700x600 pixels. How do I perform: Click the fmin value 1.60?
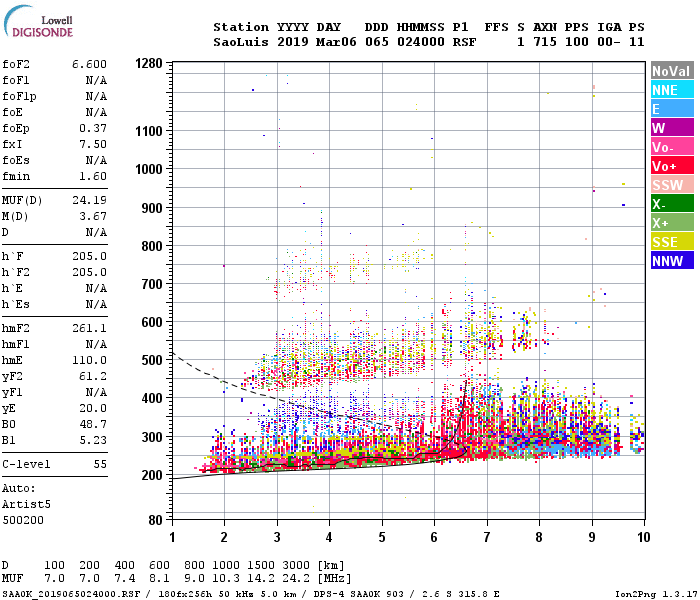pyautogui.click(x=93, y=176)
